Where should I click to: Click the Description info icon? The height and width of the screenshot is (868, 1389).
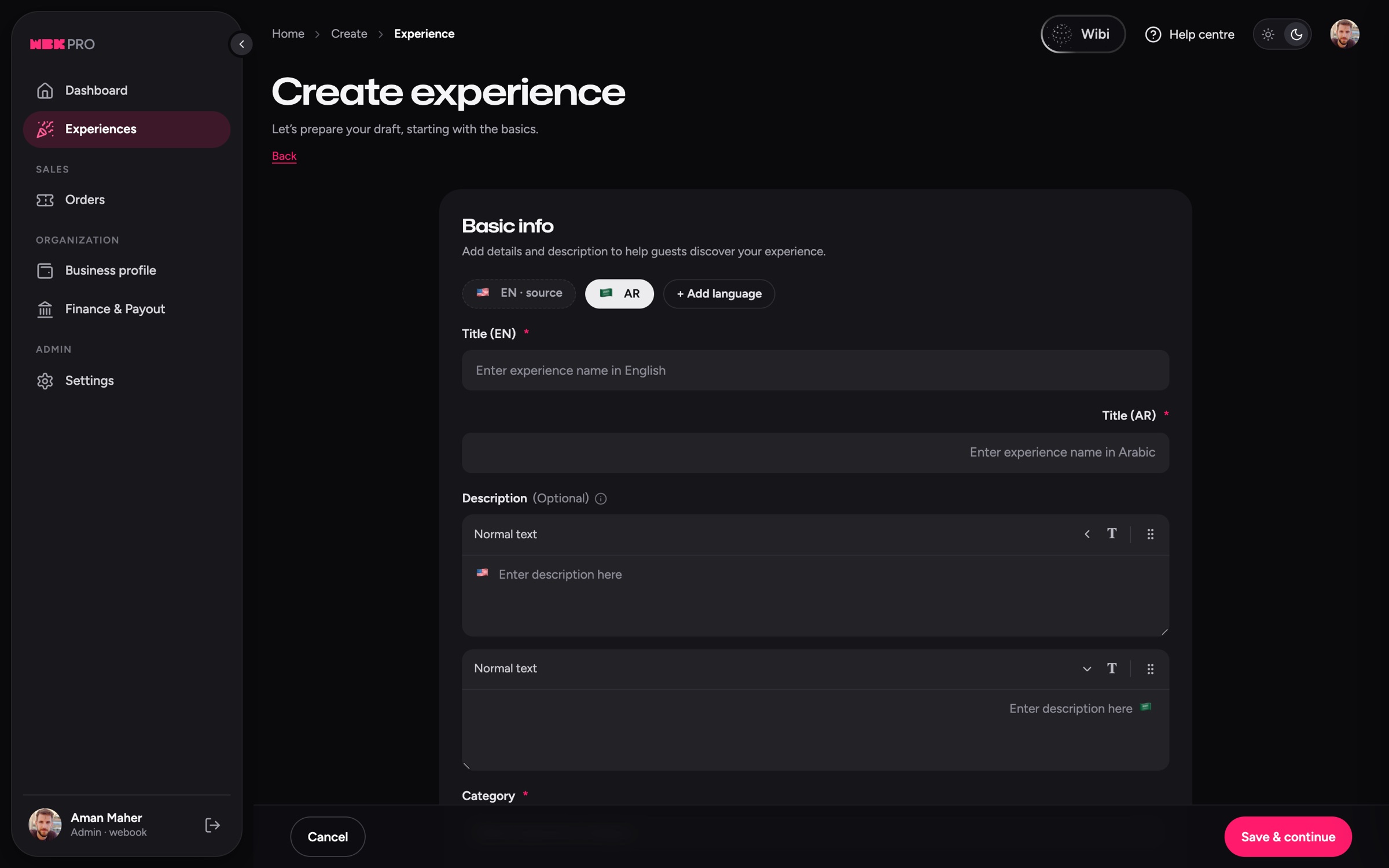pos(601,499)
